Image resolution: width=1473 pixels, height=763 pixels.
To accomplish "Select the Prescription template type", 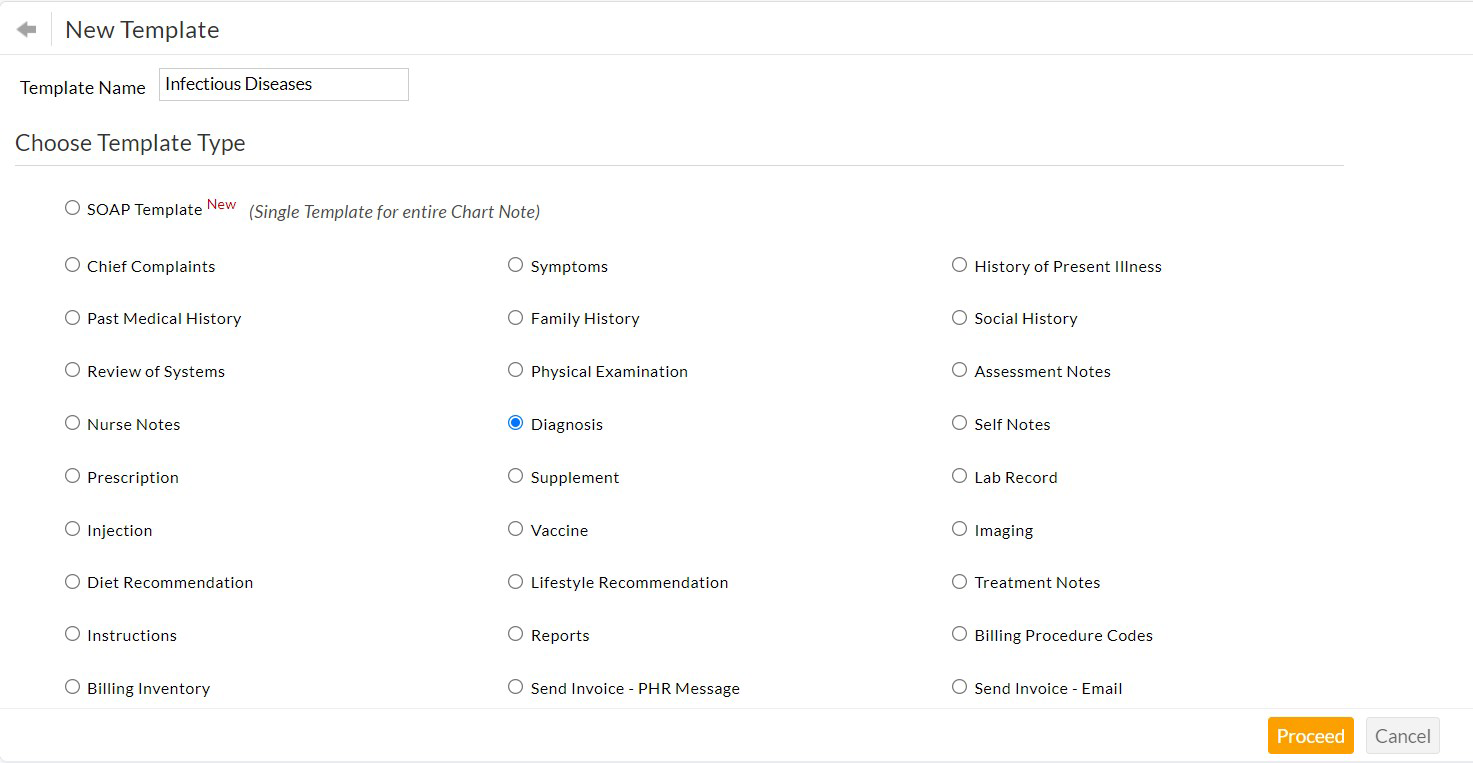I will point(72,475).
